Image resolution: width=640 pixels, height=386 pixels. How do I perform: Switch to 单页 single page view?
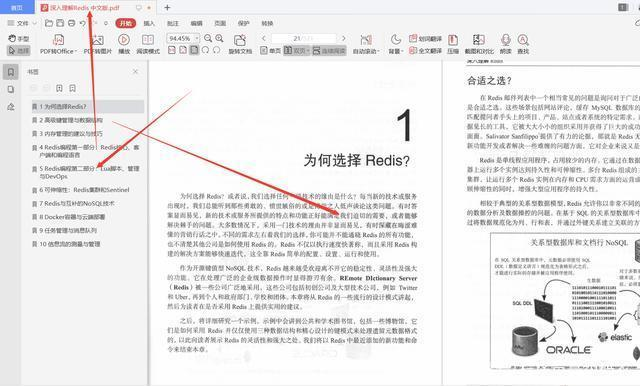tap(271, 51)
